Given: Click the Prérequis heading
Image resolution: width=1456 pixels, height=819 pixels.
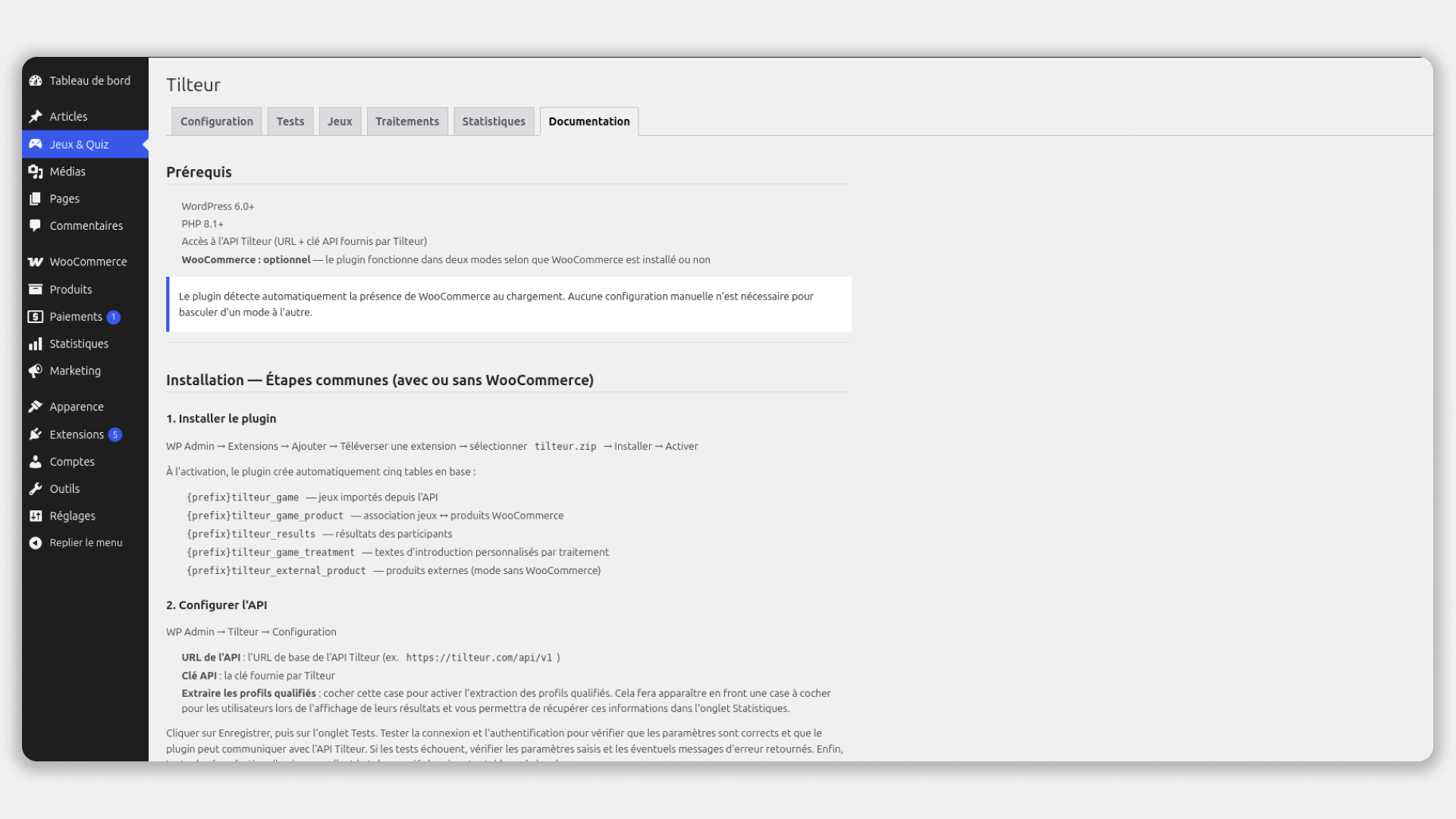Looking at the screenshot, I should (x=199, y=172).
